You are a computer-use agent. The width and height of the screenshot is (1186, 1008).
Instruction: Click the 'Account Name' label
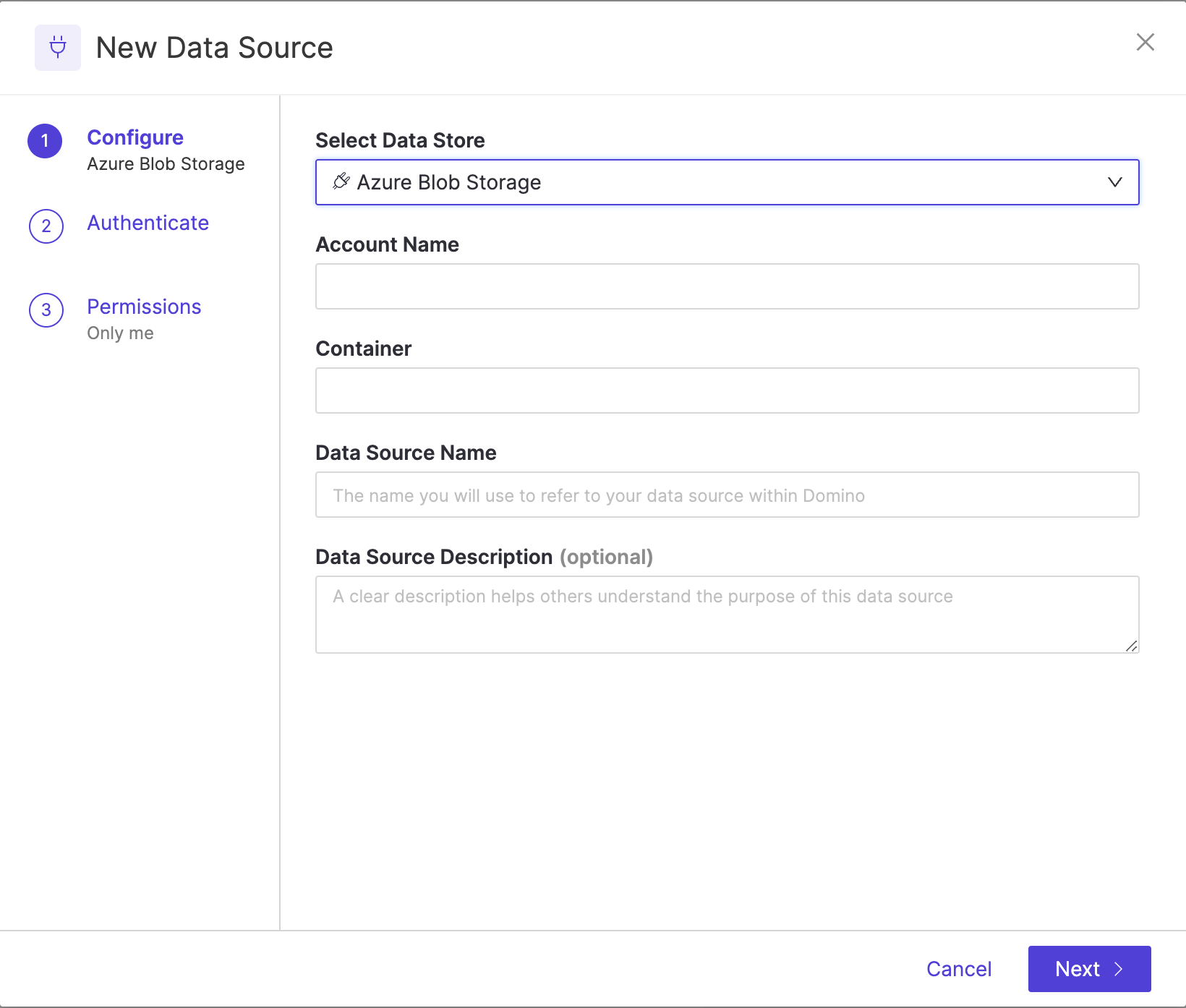[387, 244]
